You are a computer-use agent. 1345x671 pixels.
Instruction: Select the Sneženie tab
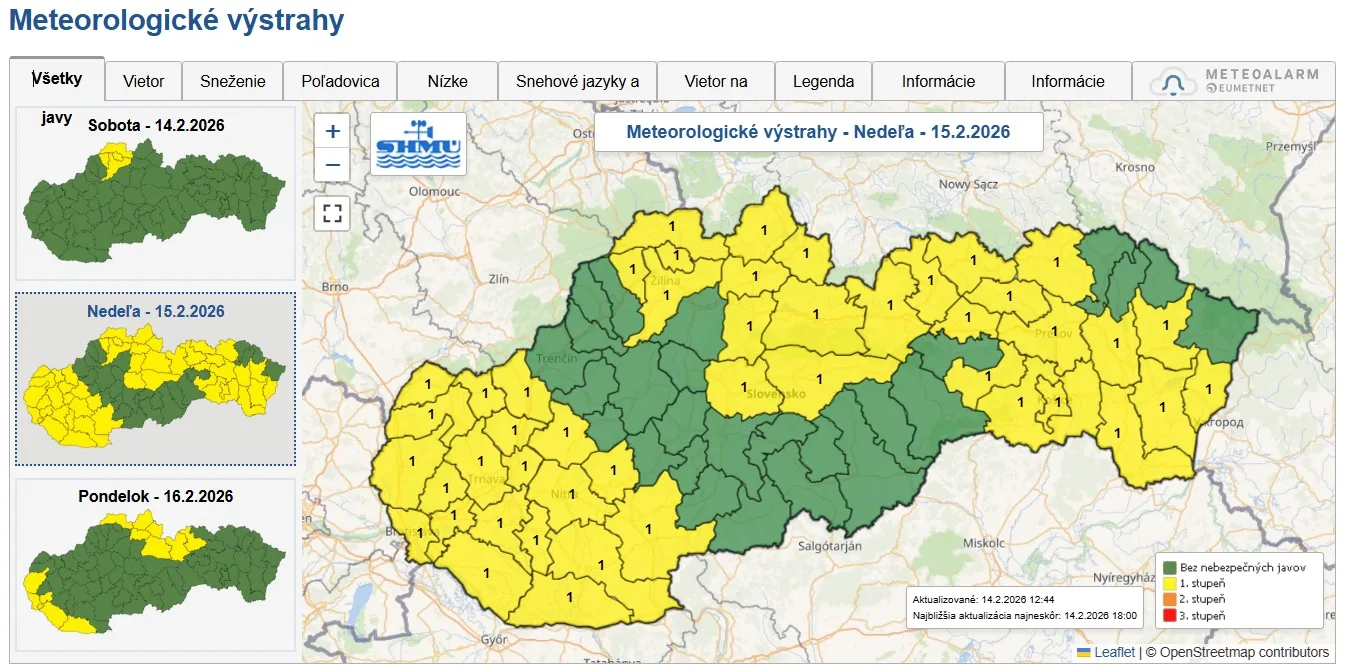coord(233,81)
